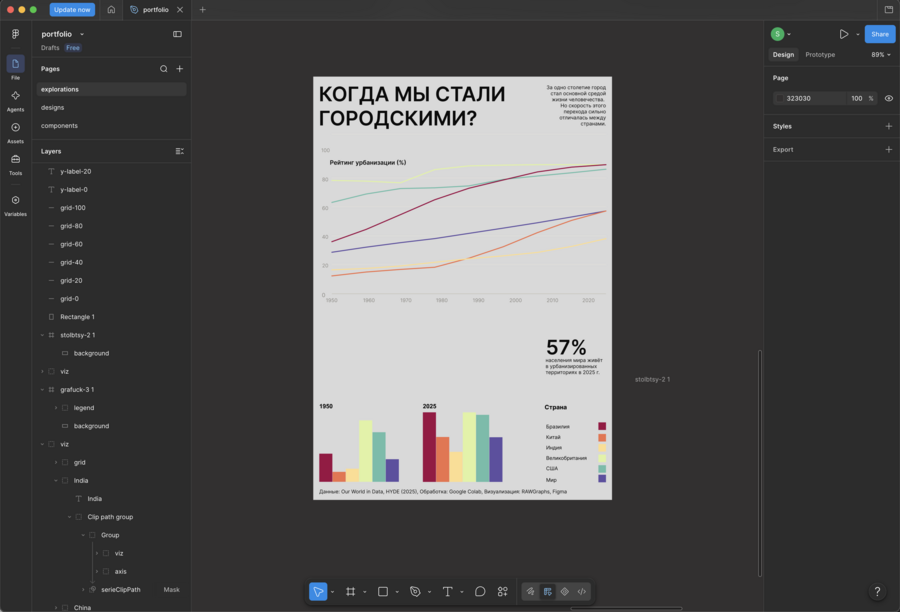900x612 pixels.
Task: Select the Frame tool
Action: pos(350,591)
